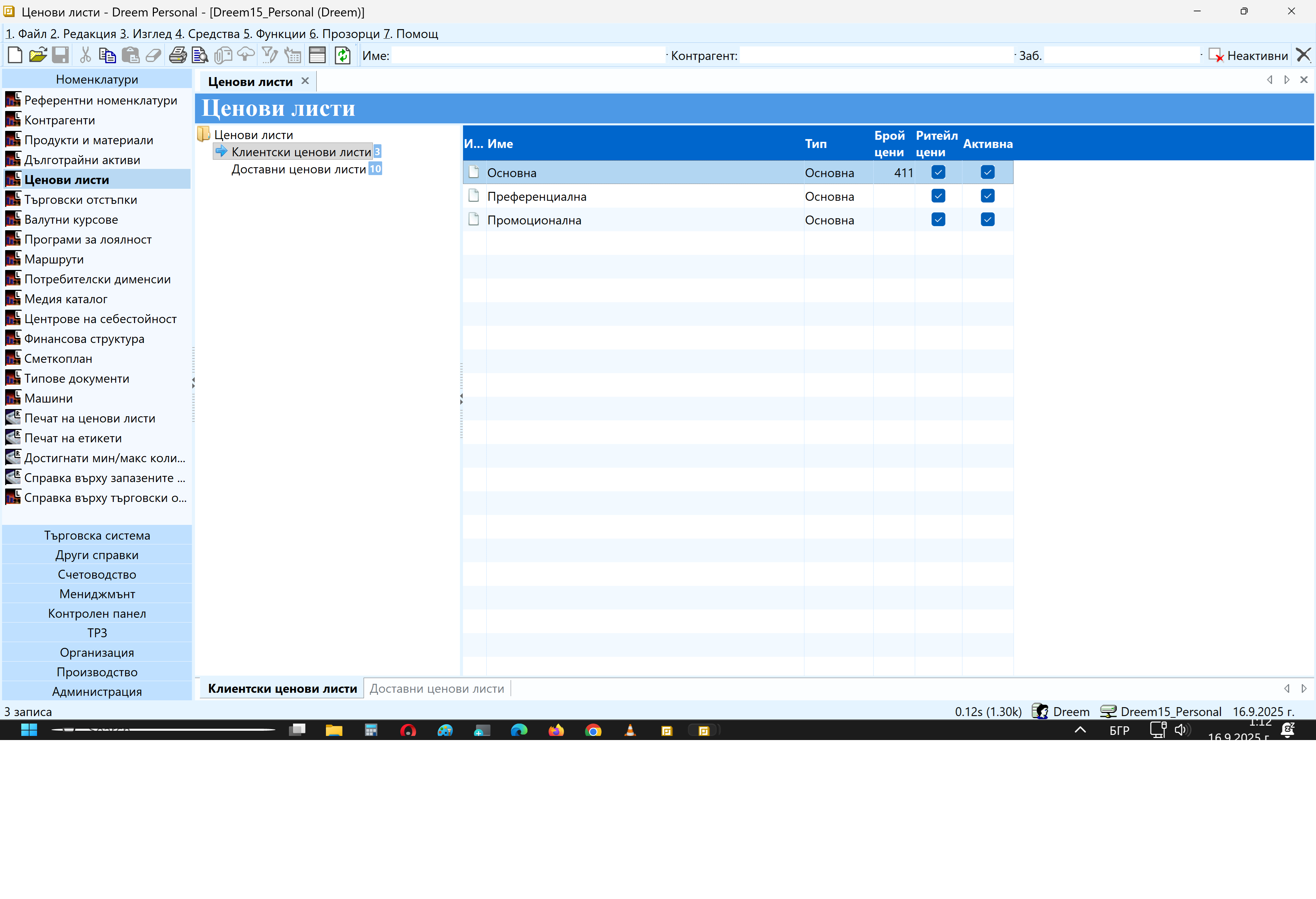The width and height of the screenshot is (1316, 899).
Task: Open Google Chrome from the taskbar
Action: 593,731
